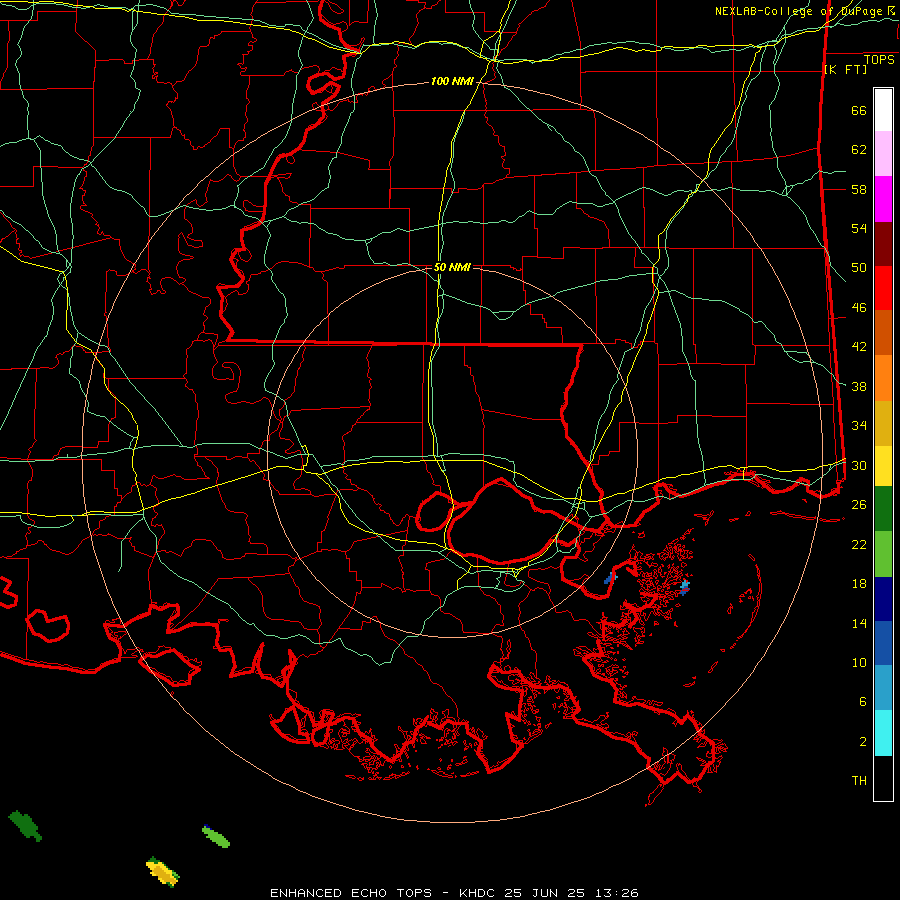Viewport: 900px width, 900px height.
Task: Click the white swatch on the tops scale
Action: click(883, 110)
